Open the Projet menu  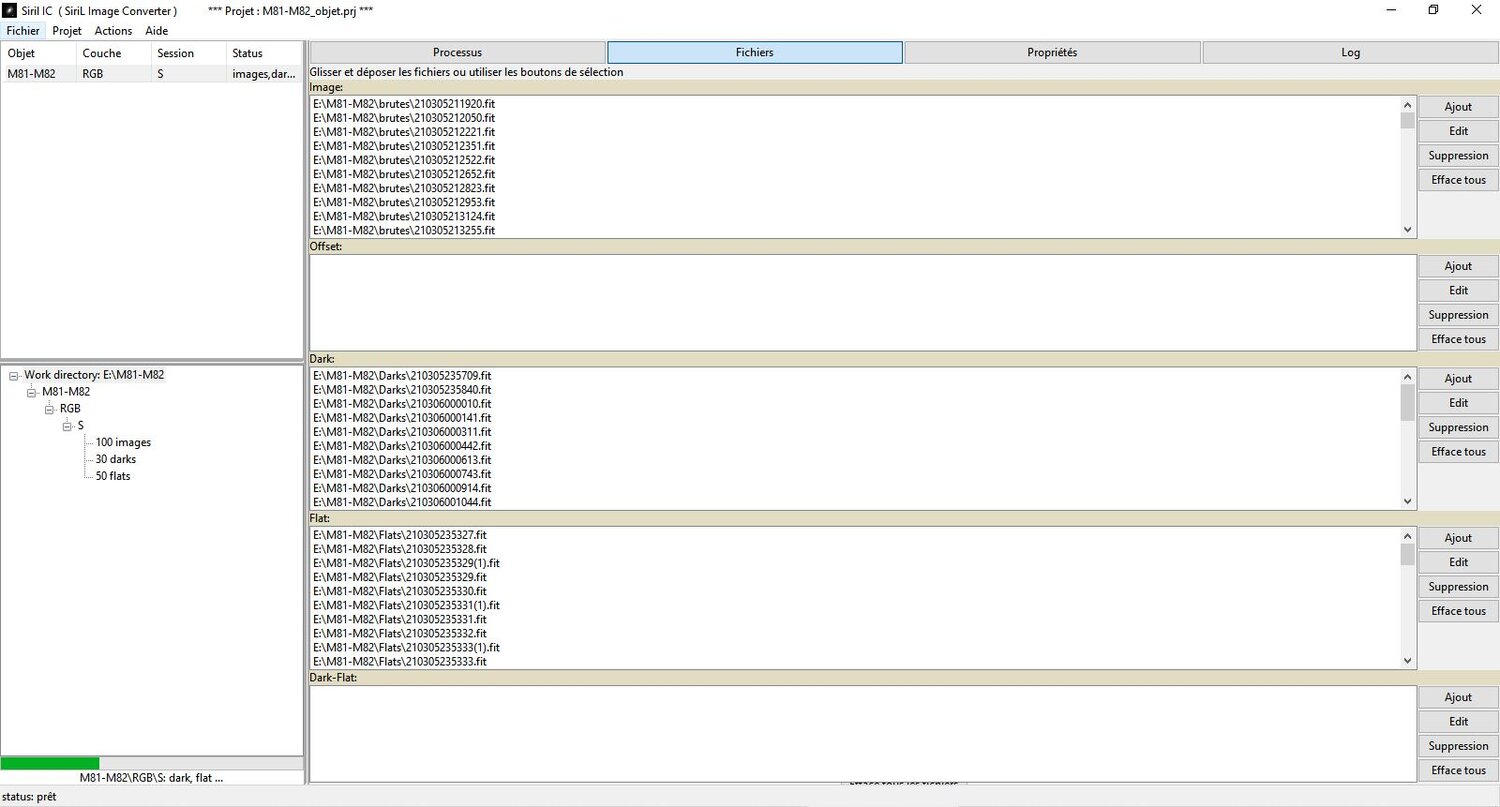[x=67, y=31]
